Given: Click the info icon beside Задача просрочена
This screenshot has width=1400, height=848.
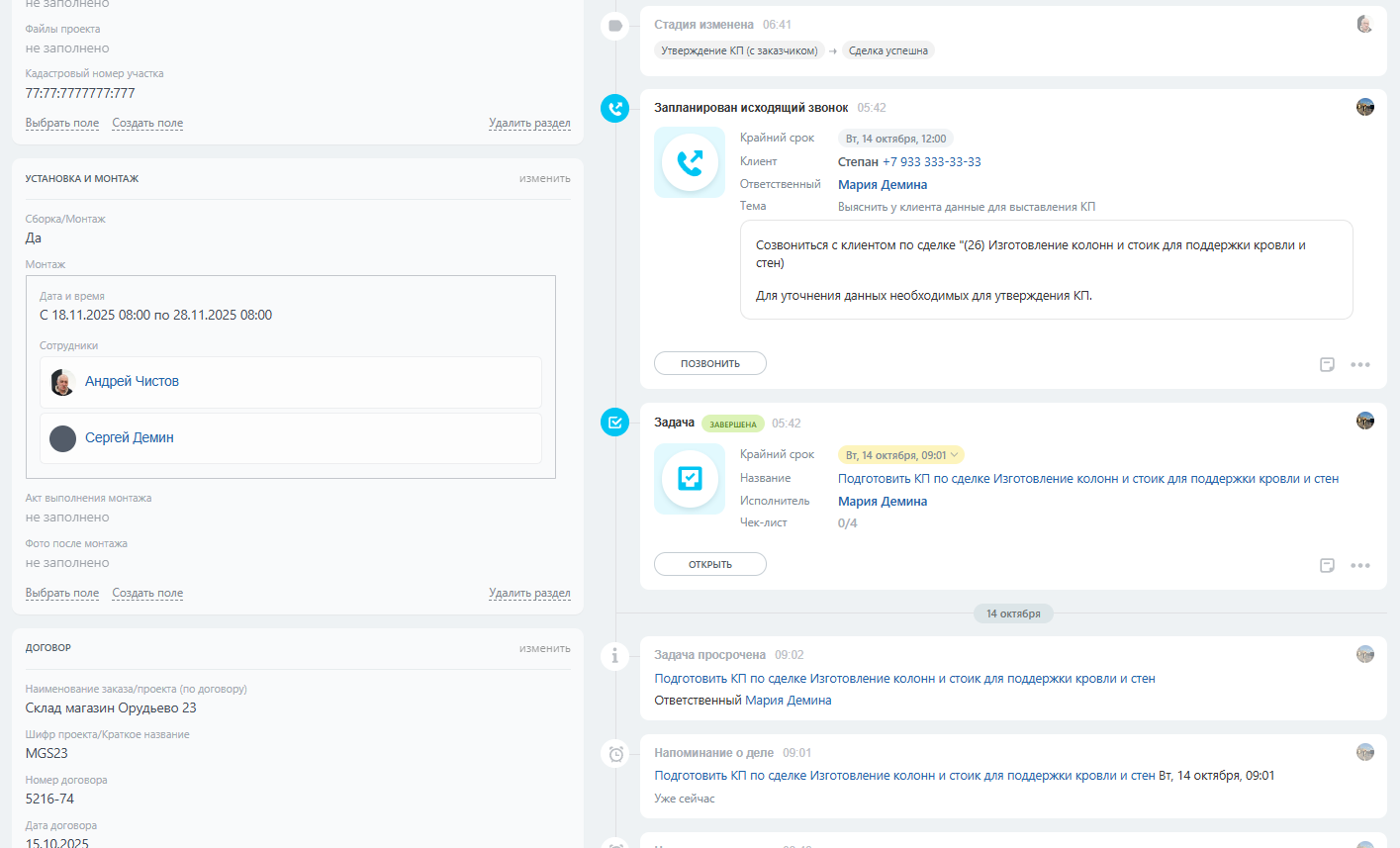Looking at the screenshot, I should click(615, 655).
